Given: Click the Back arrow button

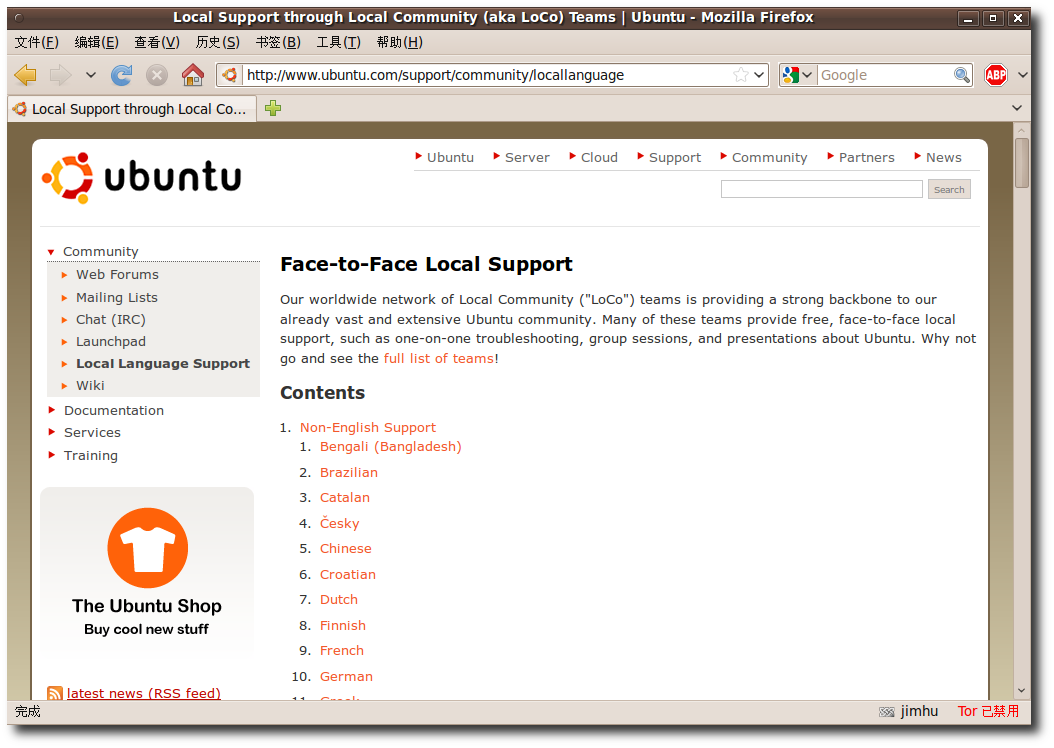Looking at the screenshot, I should pyautogui.click(x=26, y=75).
